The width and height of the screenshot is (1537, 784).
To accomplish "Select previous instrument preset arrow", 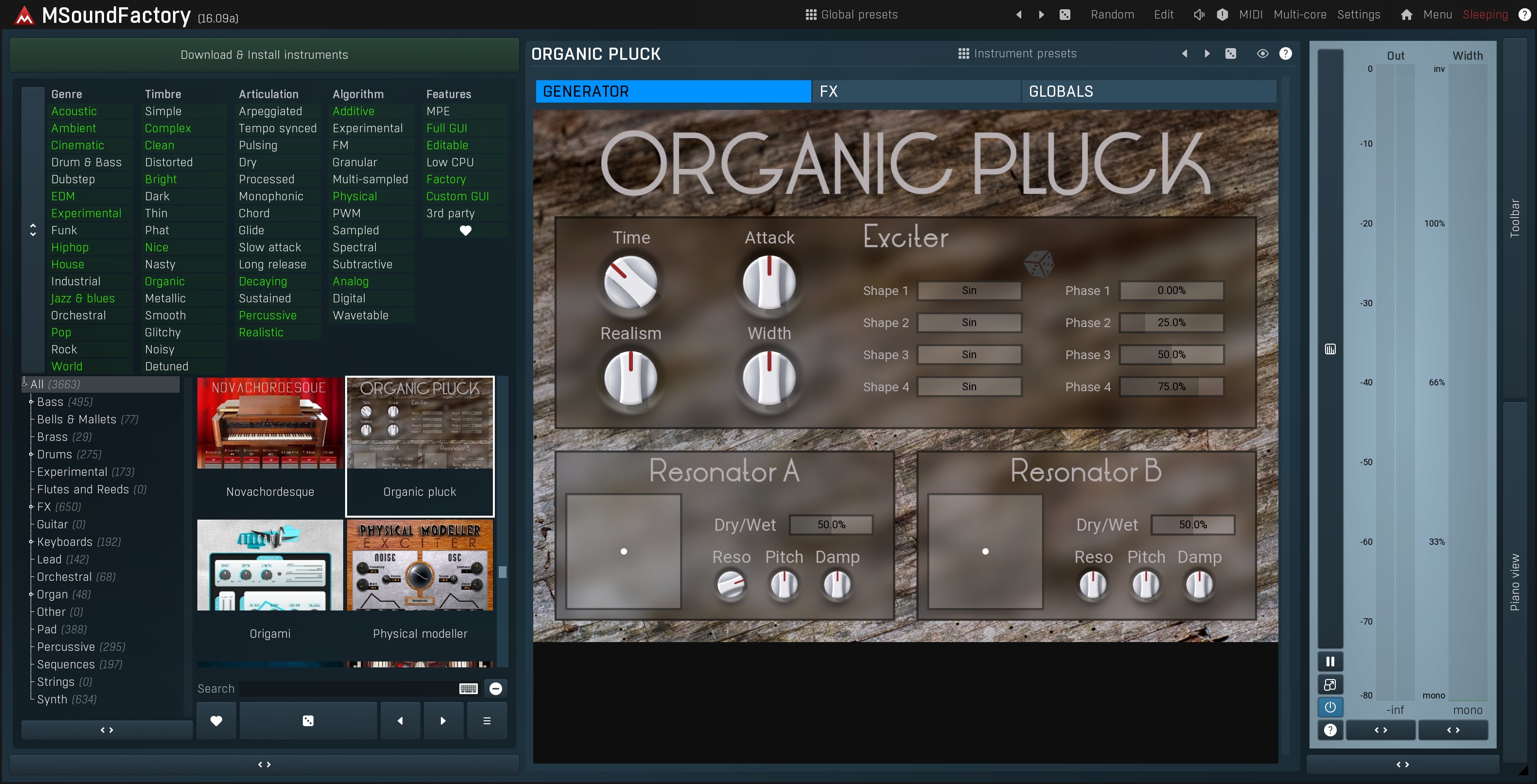I will [1185, 53].
